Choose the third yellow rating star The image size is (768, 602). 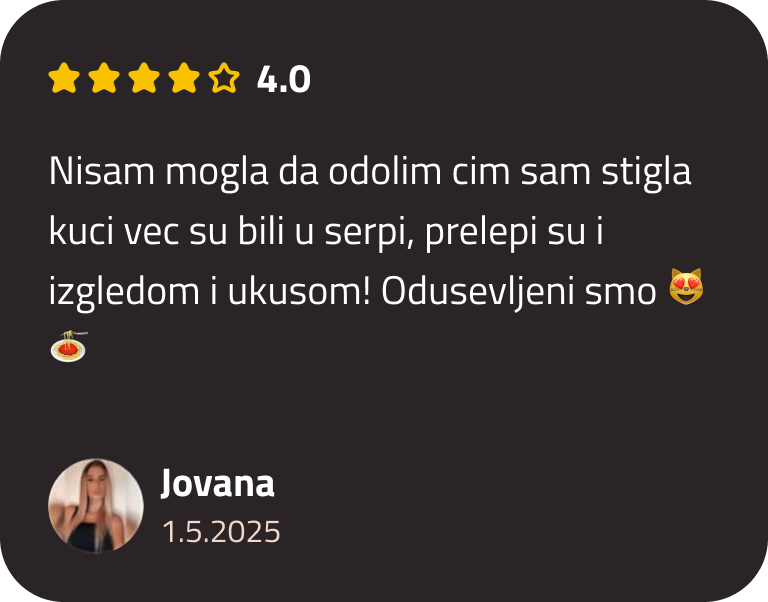[144, 78]
